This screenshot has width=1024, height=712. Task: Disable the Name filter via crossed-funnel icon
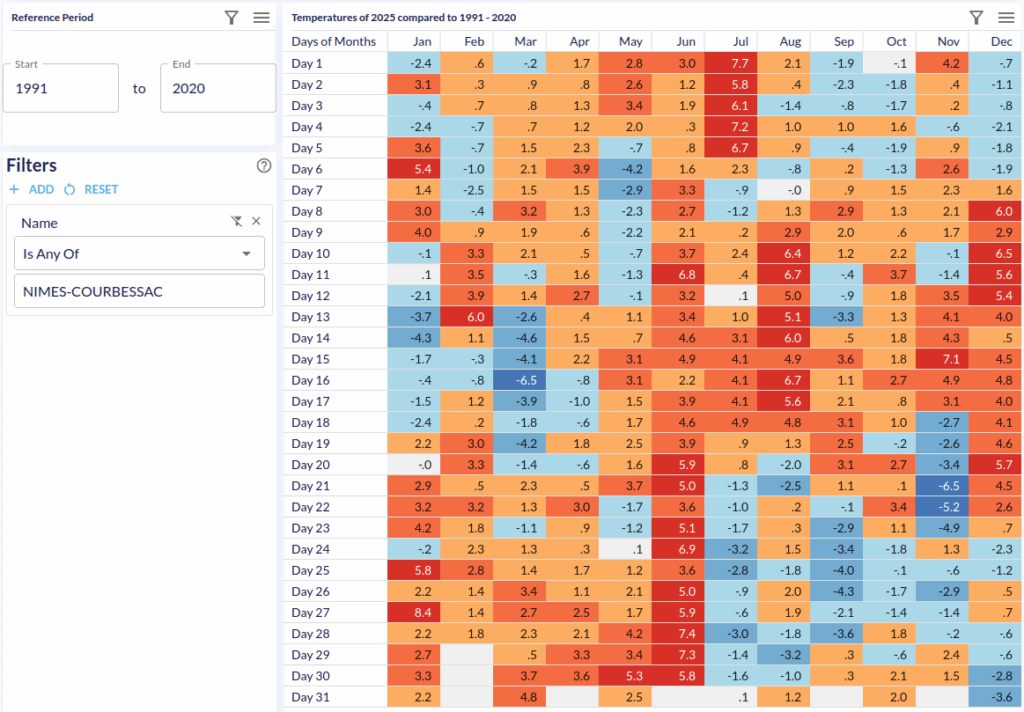pos(236,221)
